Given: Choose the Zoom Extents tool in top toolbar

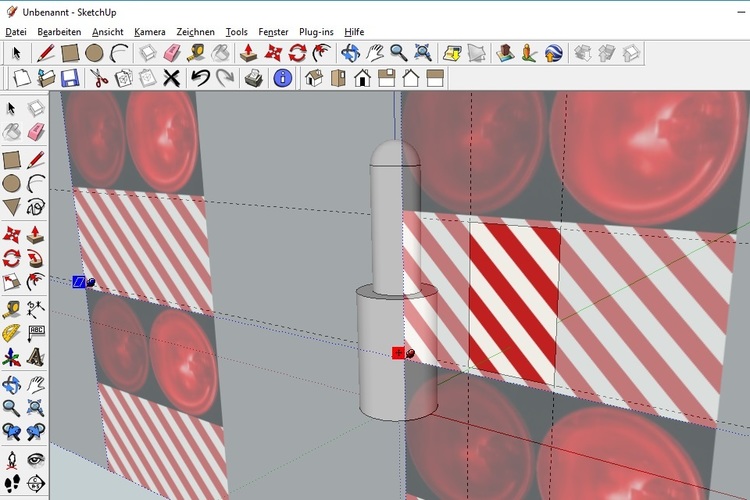Looking at the screenshot, I should 423,53.
